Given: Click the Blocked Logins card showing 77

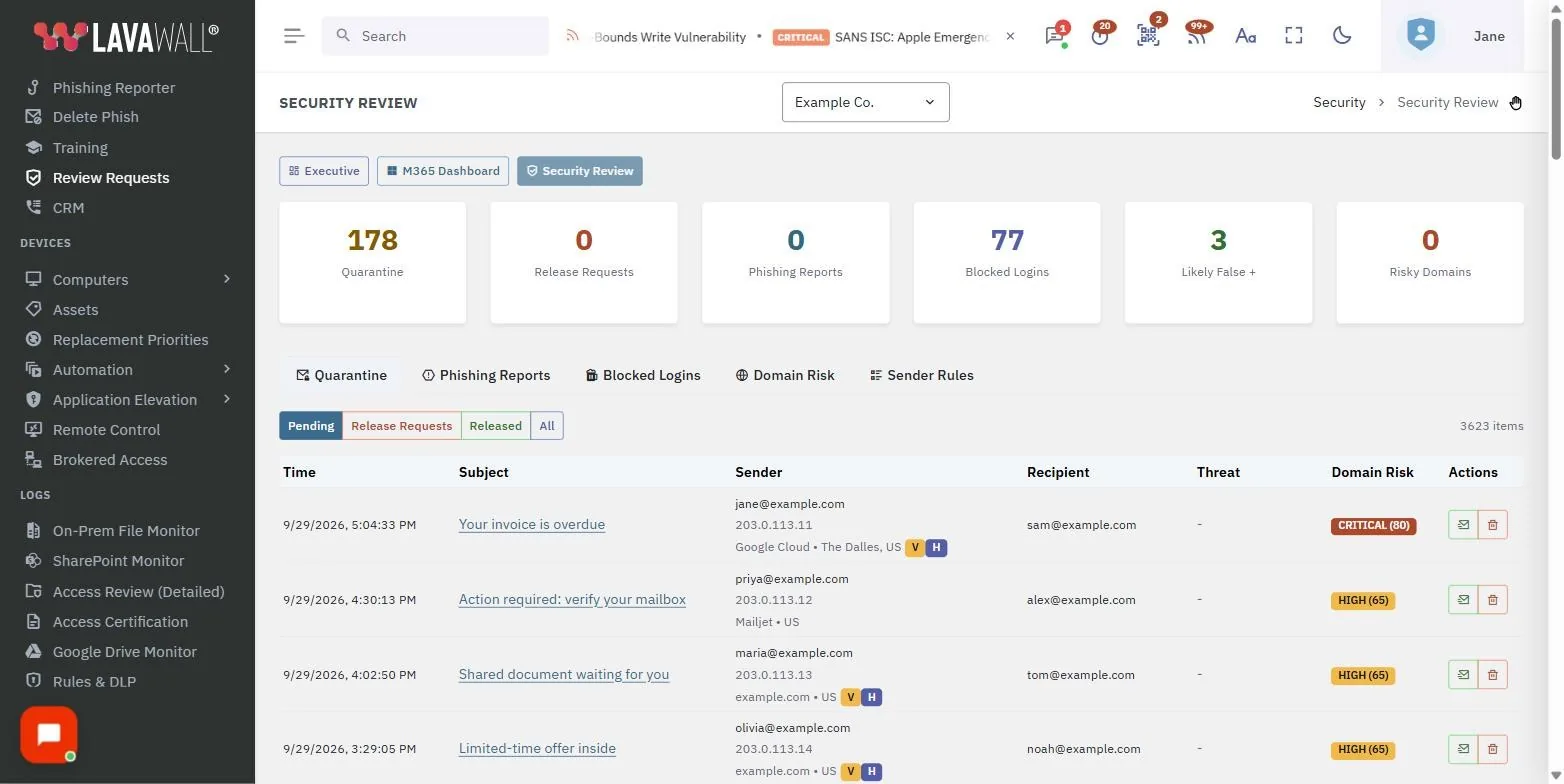Looking at the screenshot, I should click(x=1007, y=263).
